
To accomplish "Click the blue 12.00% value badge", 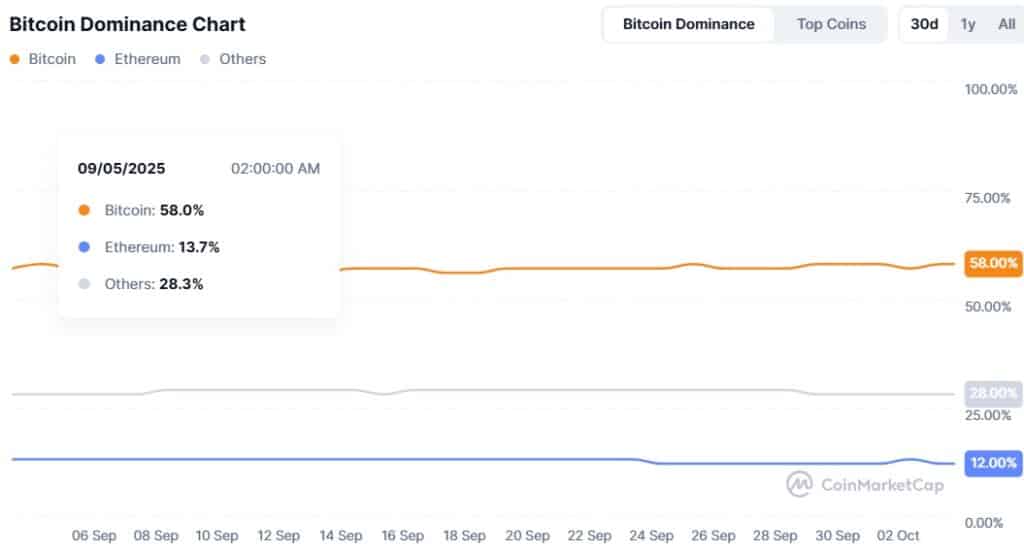I will (993, 463).
